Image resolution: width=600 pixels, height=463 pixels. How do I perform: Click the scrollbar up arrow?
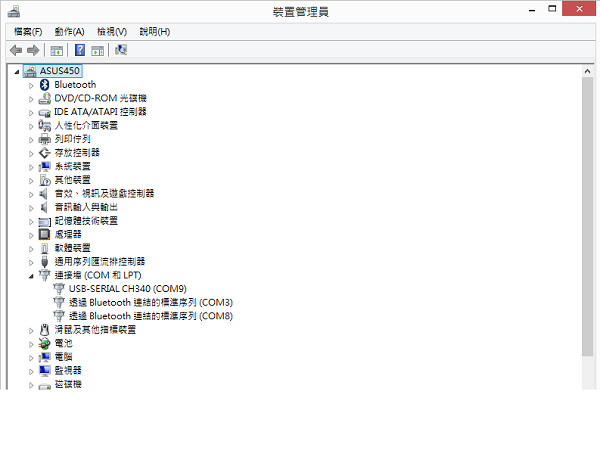pos(587,71)
